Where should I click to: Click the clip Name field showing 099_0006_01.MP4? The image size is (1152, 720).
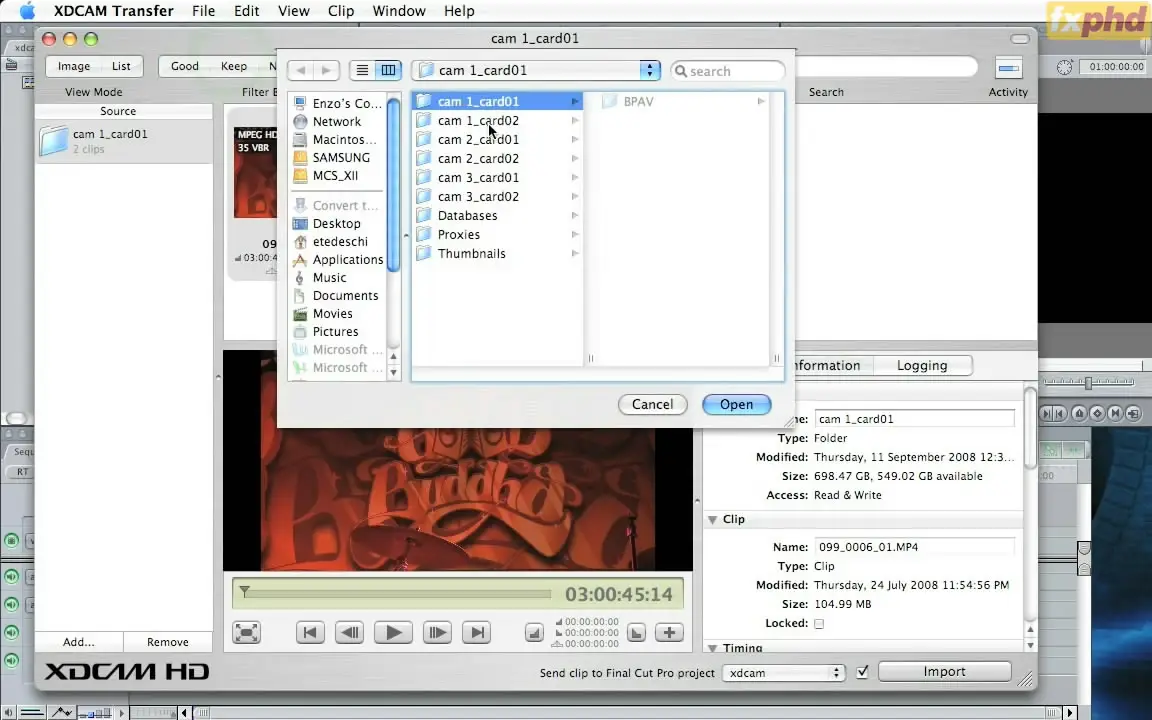915,547
